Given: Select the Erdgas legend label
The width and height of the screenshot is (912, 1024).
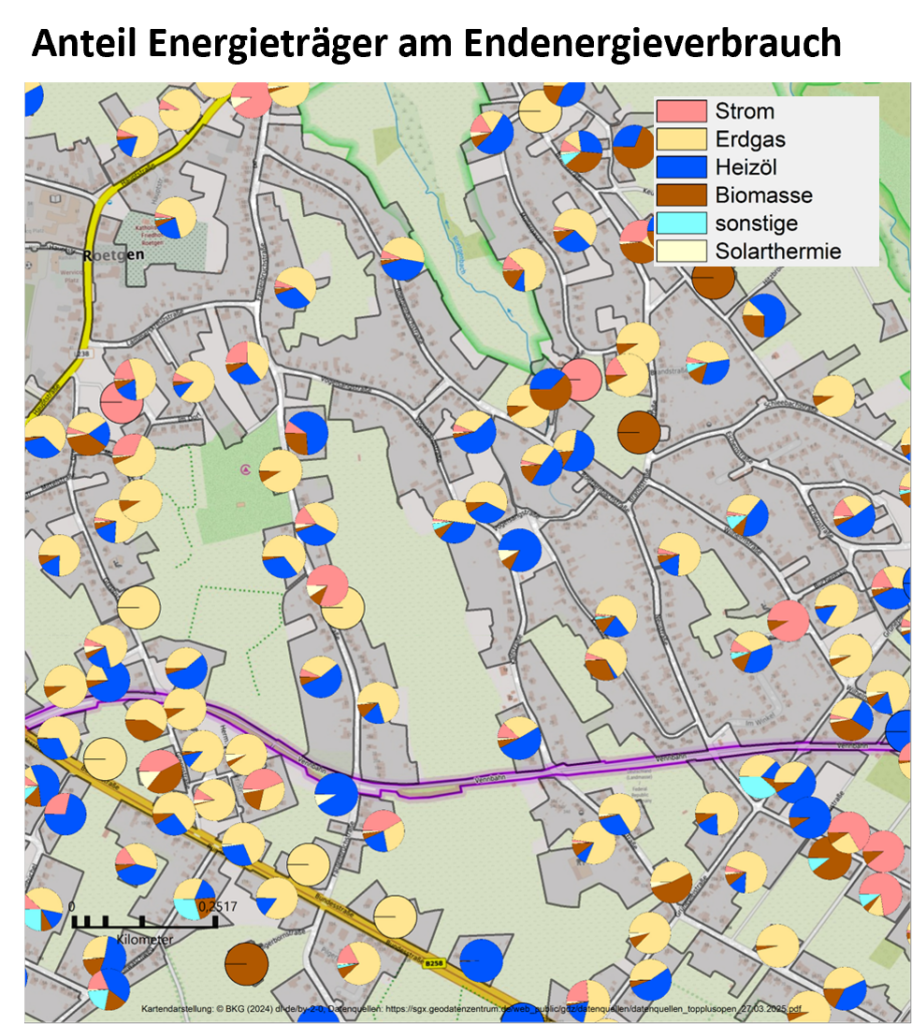Looking at the screenshot, I should point(750,139).
